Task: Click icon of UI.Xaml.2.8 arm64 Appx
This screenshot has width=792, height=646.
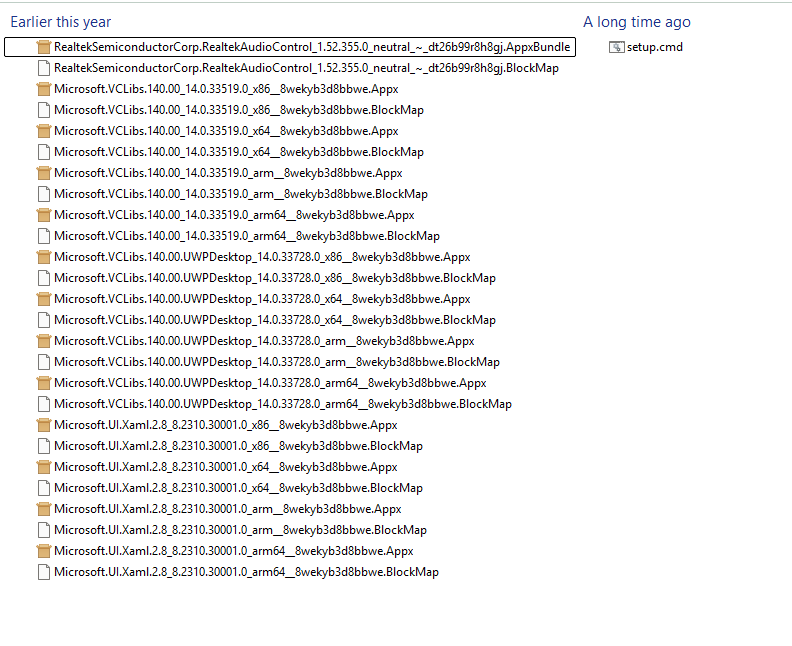Action: tap(44, 551)
